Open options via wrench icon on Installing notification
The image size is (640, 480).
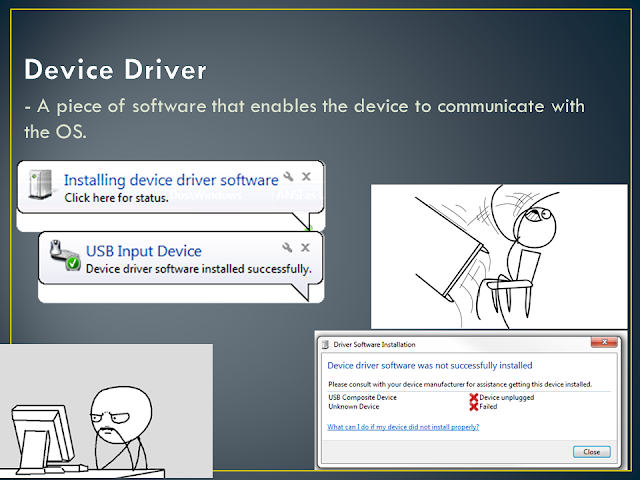pyautogui.click(x=288, y=177)
